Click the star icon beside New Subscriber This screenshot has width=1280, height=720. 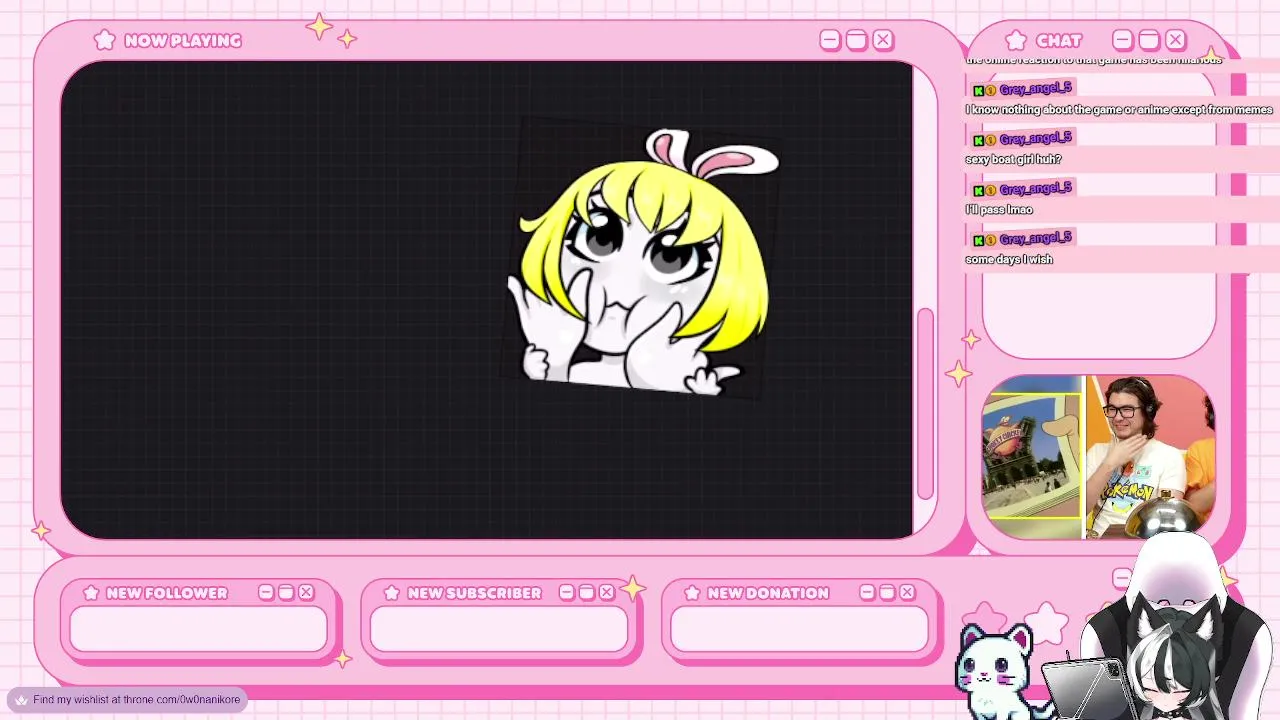coord(392,593)
